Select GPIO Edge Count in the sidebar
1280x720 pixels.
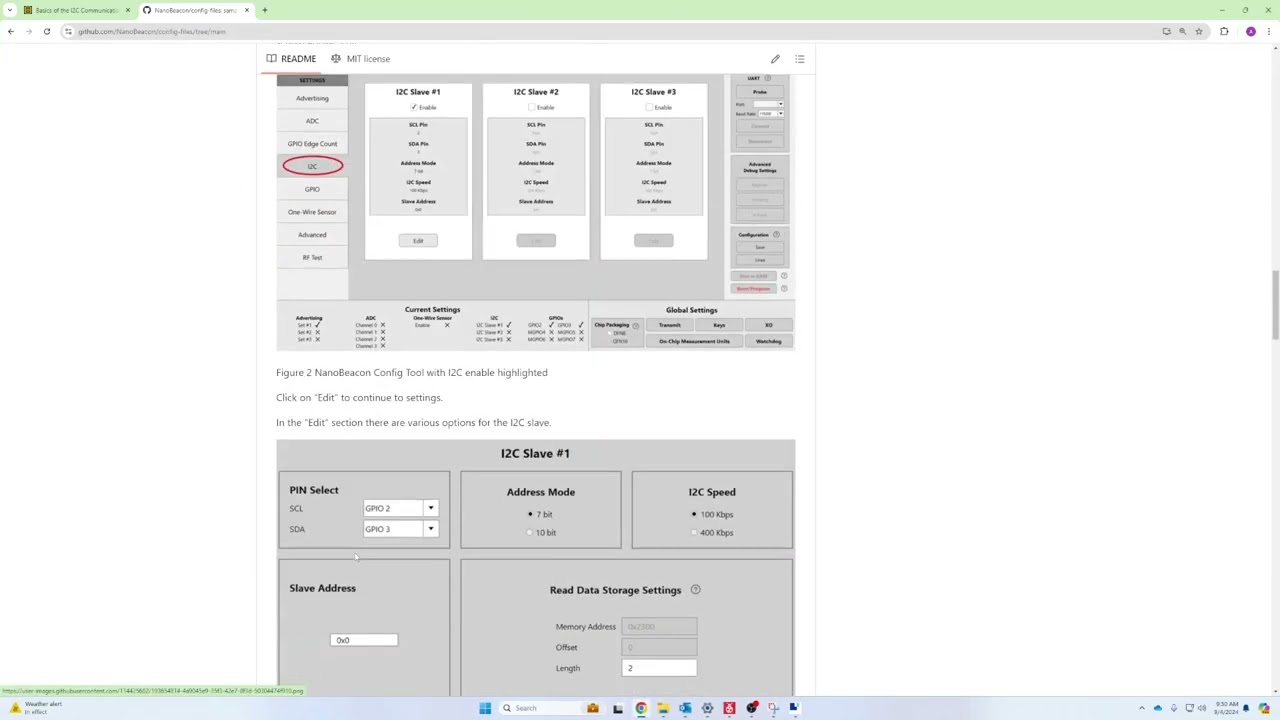pos(312,144)
